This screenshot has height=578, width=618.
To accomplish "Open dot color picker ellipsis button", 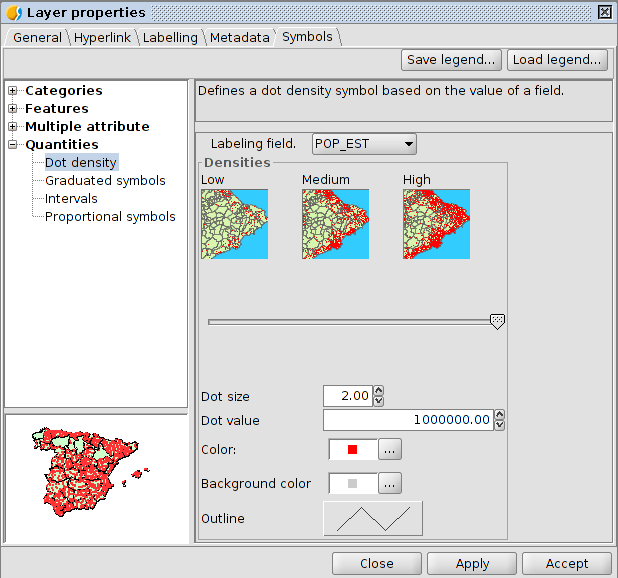I will click(x=390, y=450).
